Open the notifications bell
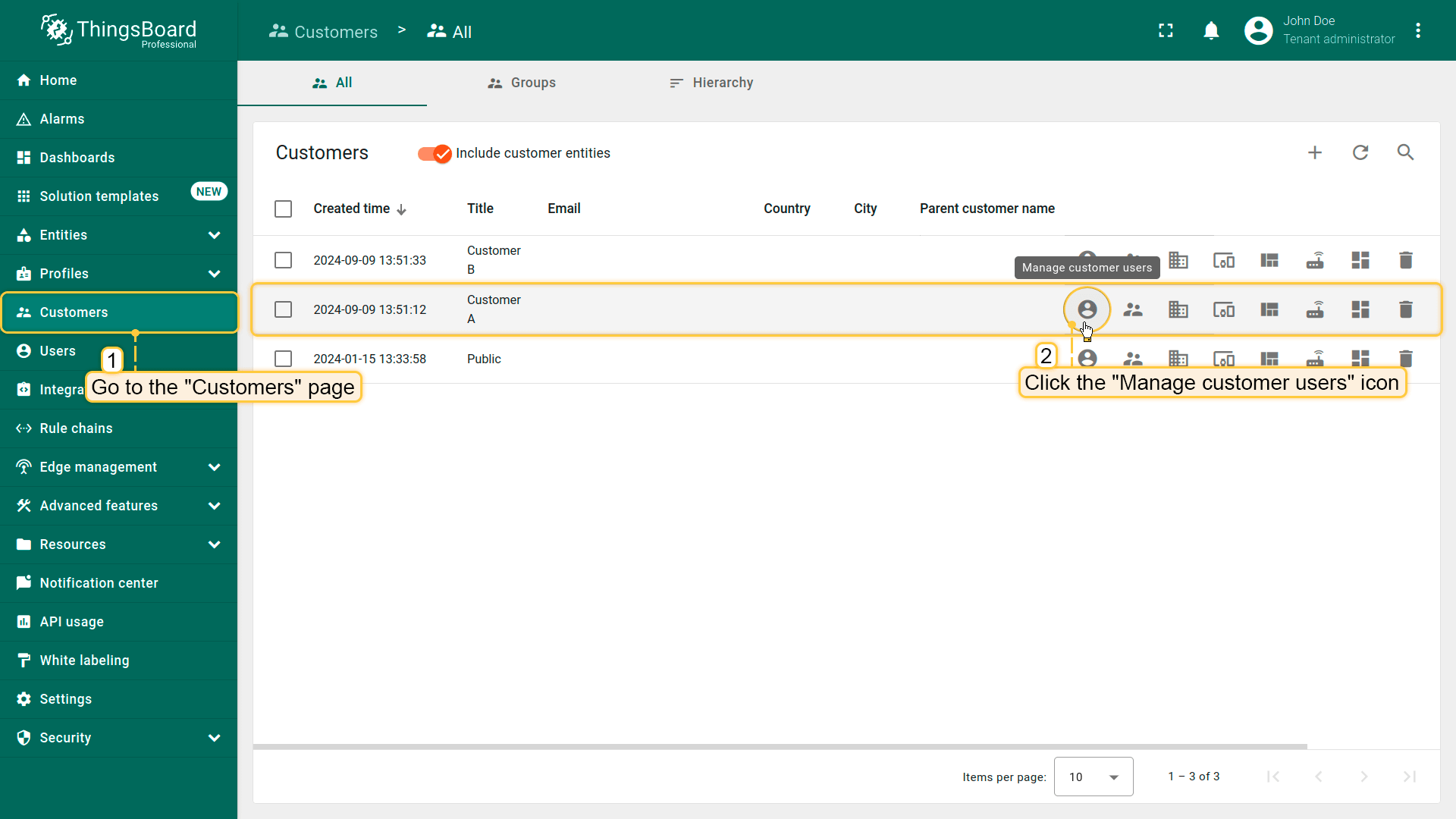 click(1211, 30)
